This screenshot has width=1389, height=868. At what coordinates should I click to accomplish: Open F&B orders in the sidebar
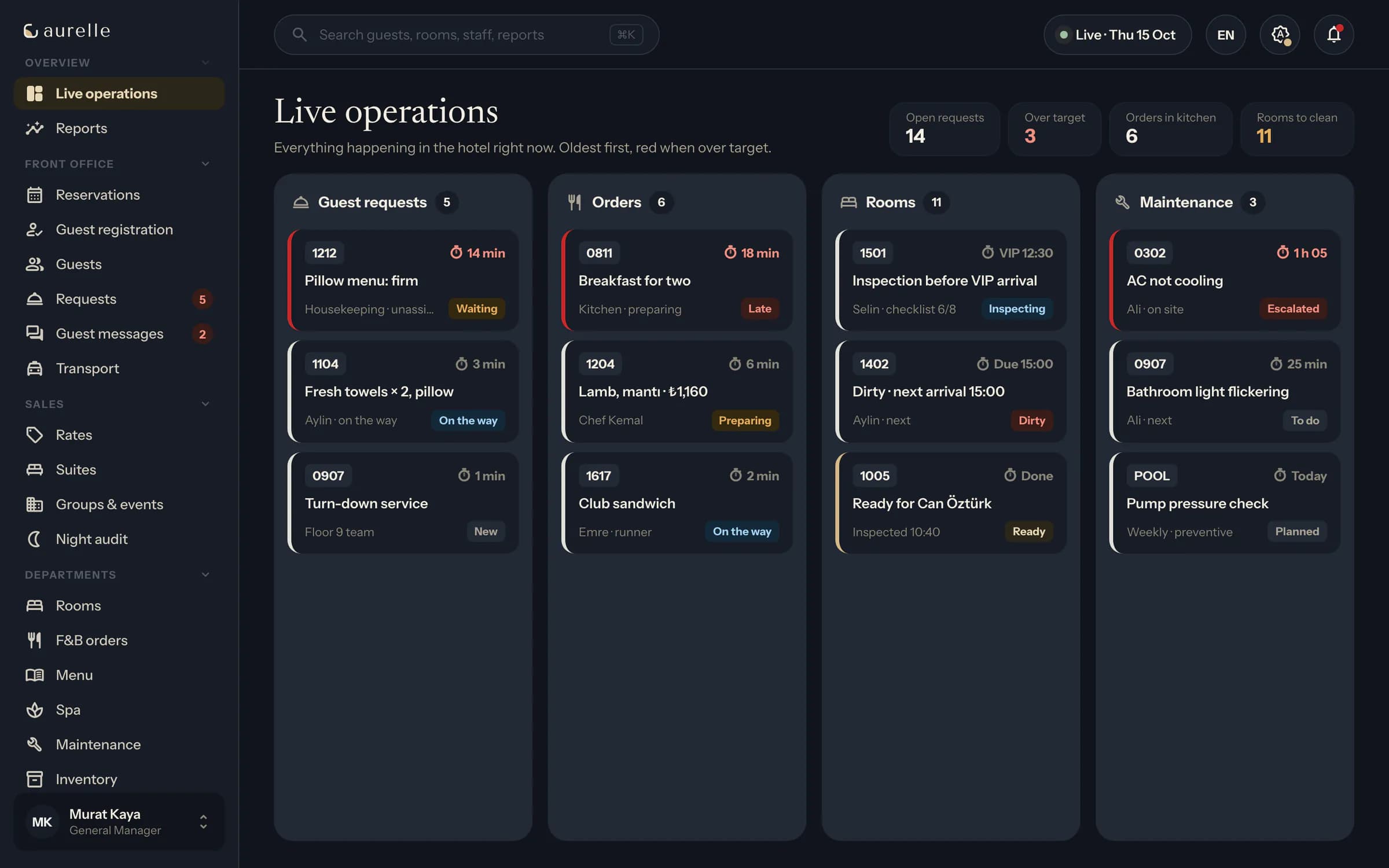coord(119,641)
